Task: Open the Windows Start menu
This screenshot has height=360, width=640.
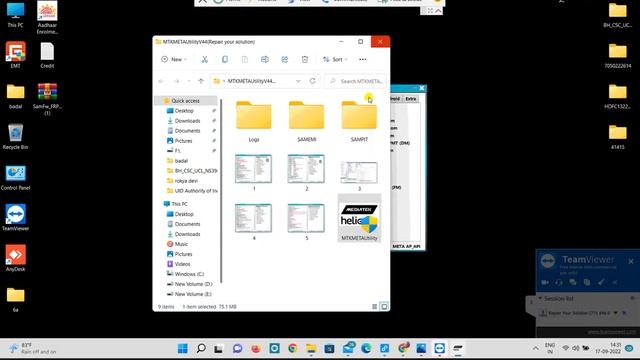Action: [182, 348]
